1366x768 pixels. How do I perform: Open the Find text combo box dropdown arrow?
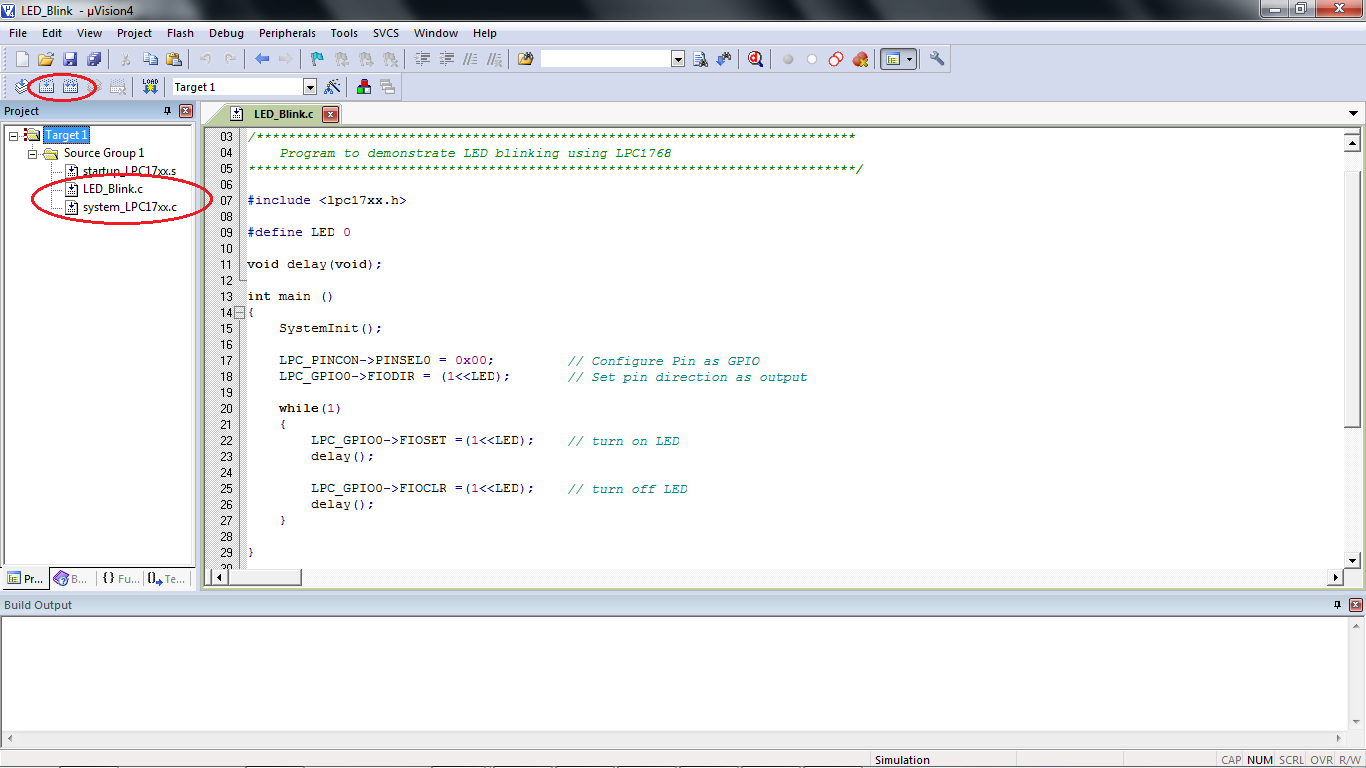pyautogui.click(x=678, y=59)
